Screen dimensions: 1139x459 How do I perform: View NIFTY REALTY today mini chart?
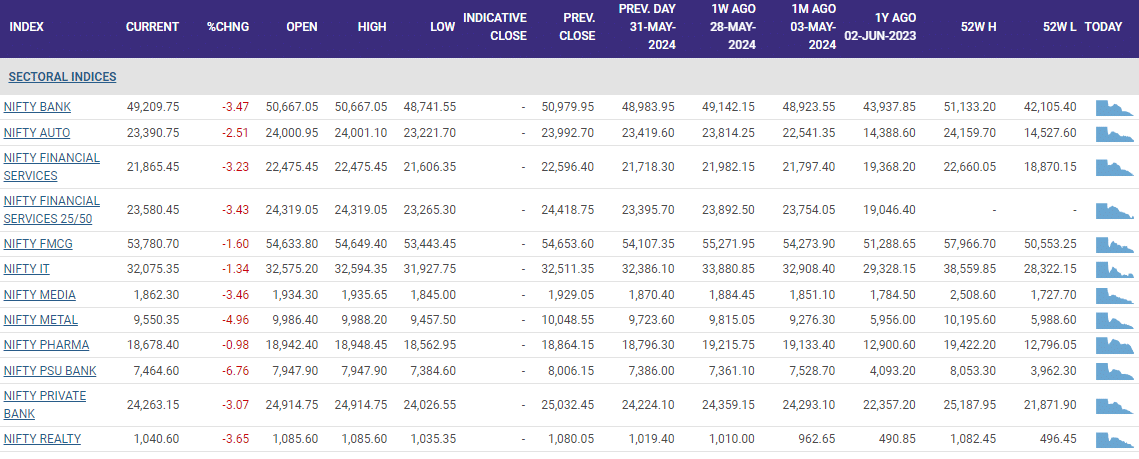(1115, 439)
